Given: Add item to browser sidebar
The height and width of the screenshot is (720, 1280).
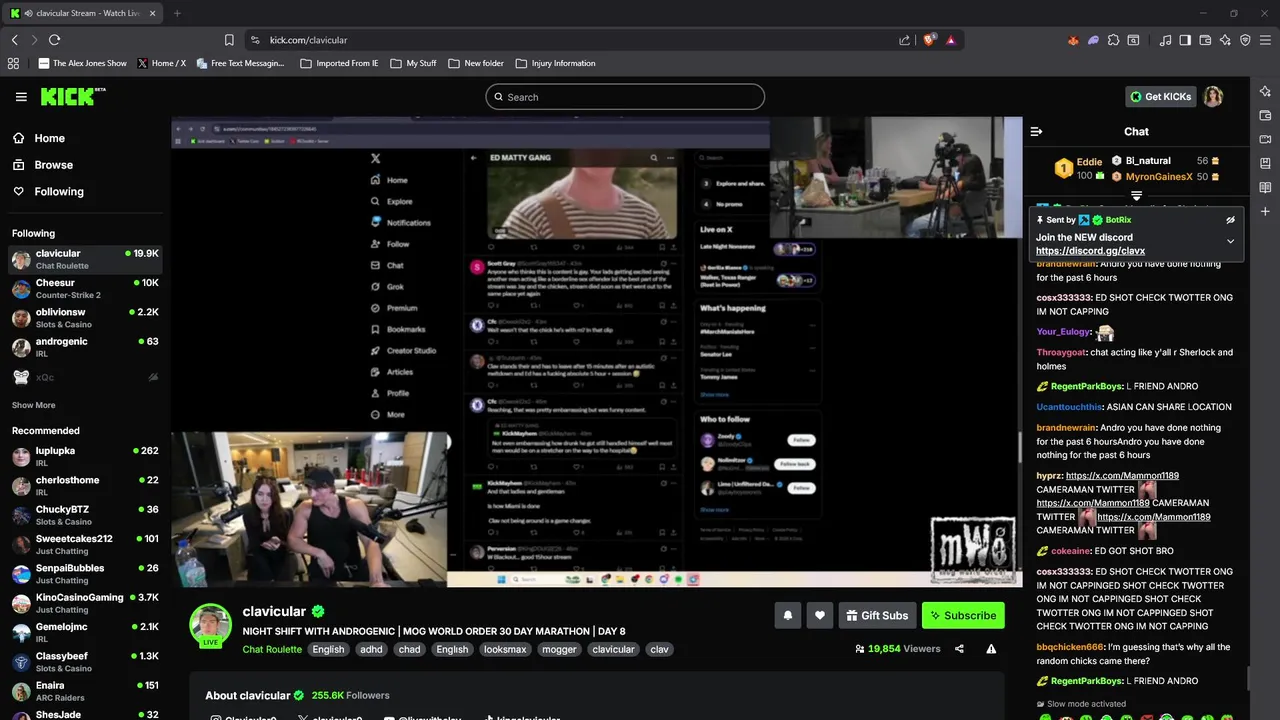Looking at the screenshot, I should (1265, 211).
